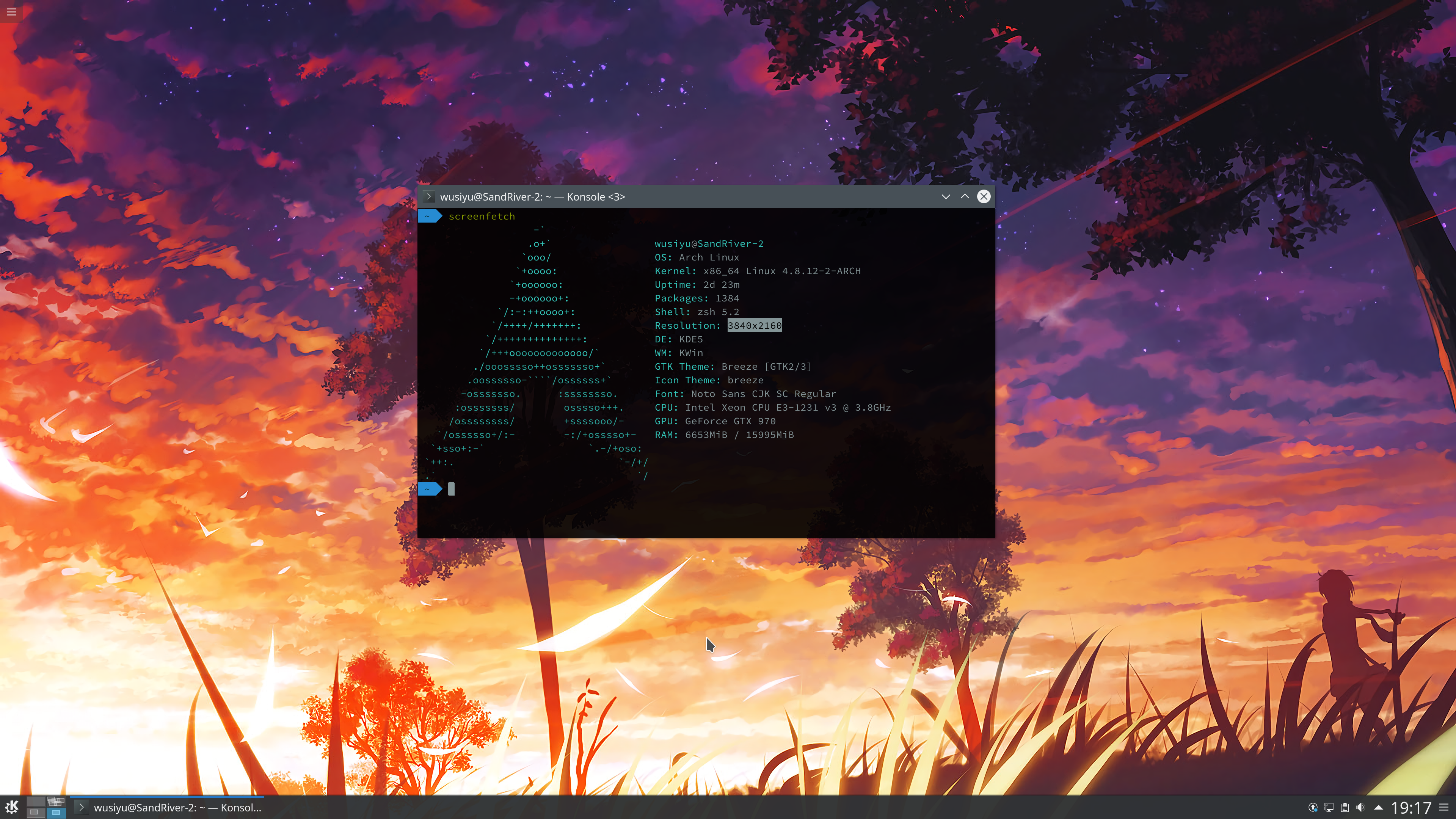The width and height of the screenshot is (1456, 819).
Task: Open the clipboard tray icon
Action: tap(1345, 808)
